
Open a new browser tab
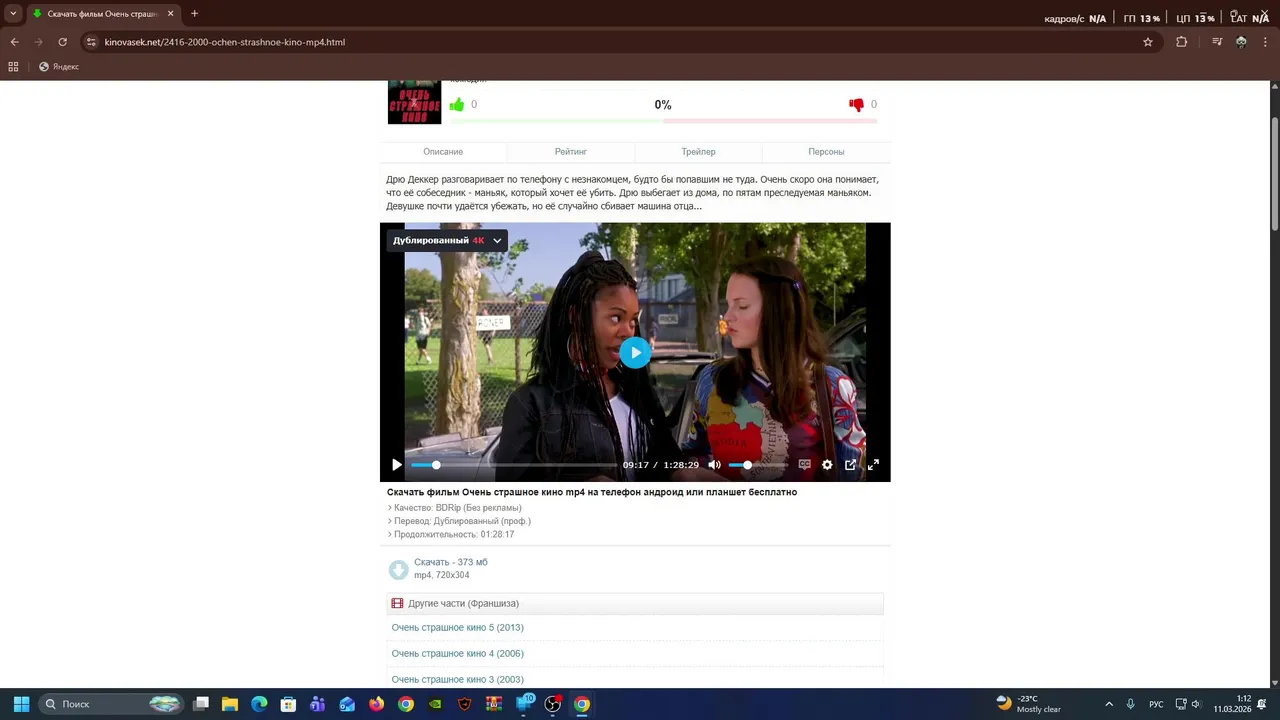coord(194,14)
